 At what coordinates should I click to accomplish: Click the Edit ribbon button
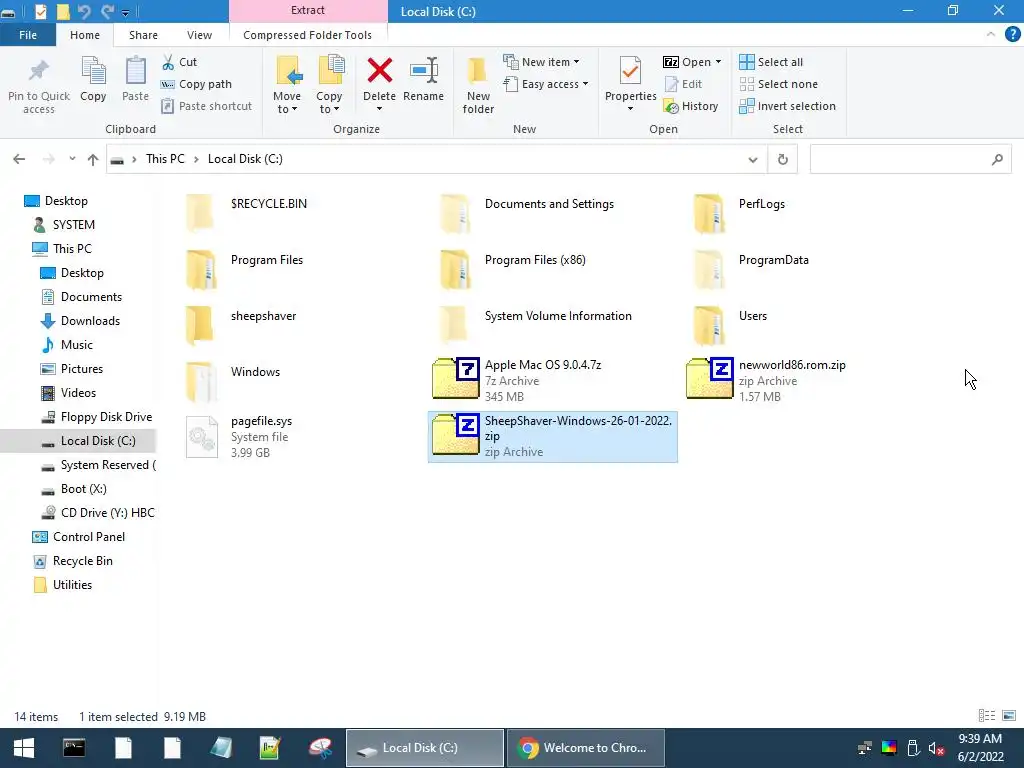click(683, 84)
